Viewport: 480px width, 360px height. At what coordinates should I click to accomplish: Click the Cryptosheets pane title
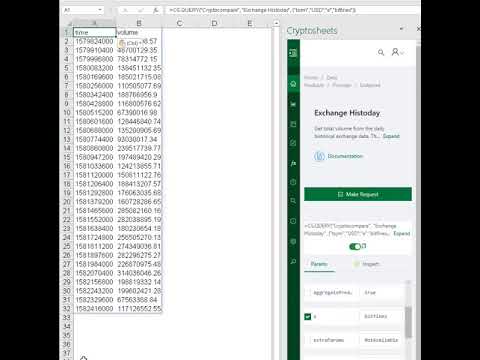312,30
